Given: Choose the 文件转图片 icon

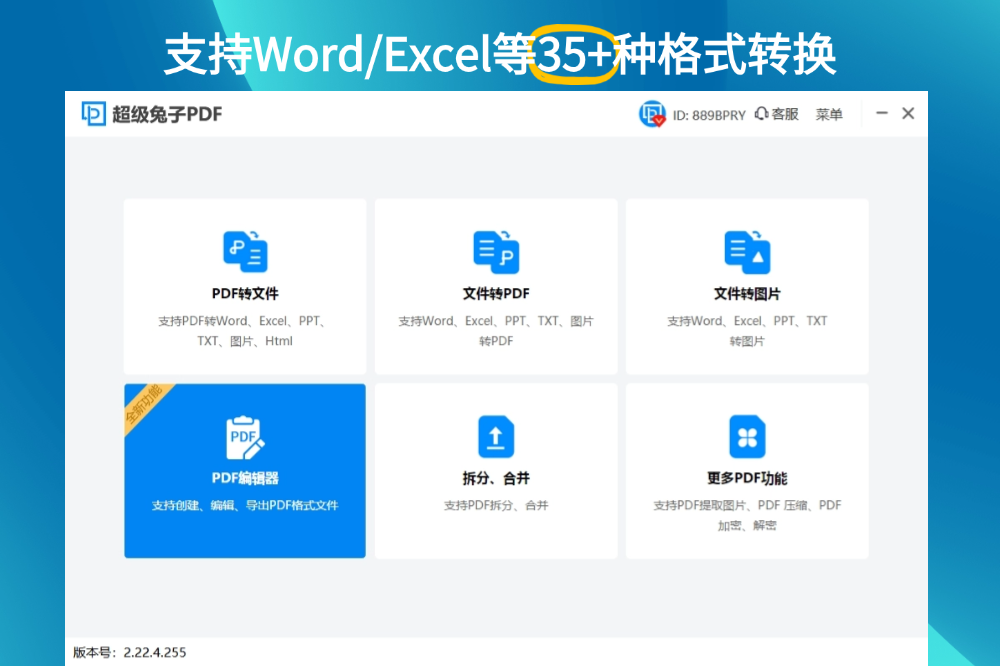Looking at the screenshot, I should click(747, 251).
